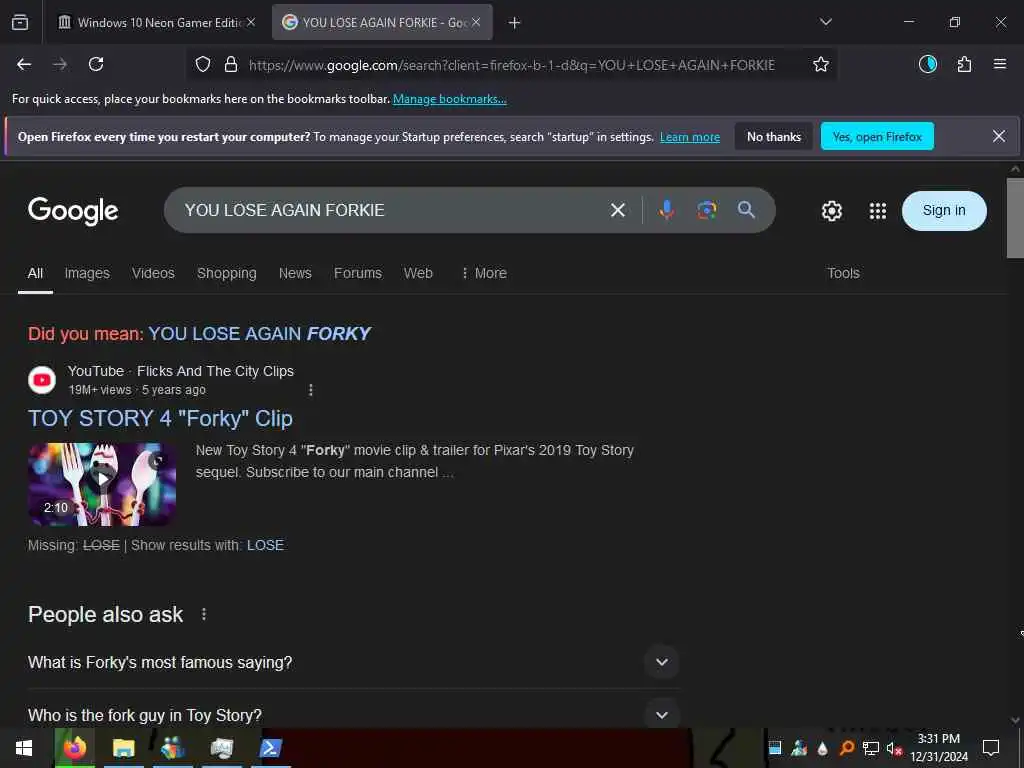The image size is (1024, 768).
Task: Open Google apps grid
Action: coord(878,211)
